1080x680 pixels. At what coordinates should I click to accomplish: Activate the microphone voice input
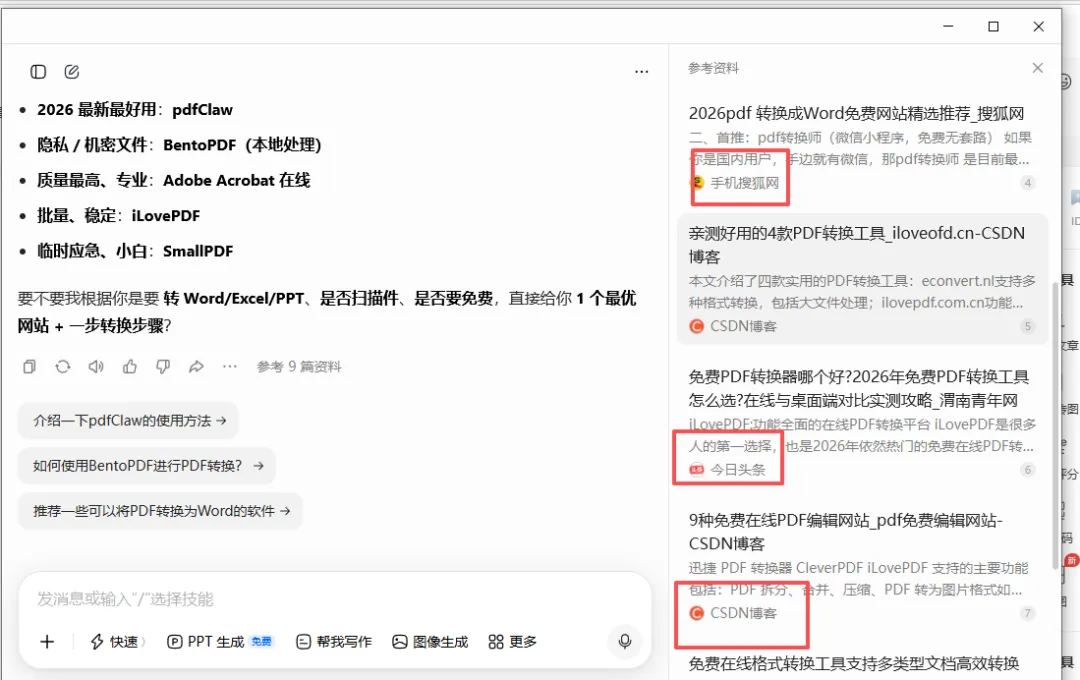click(x=625, y=641)
